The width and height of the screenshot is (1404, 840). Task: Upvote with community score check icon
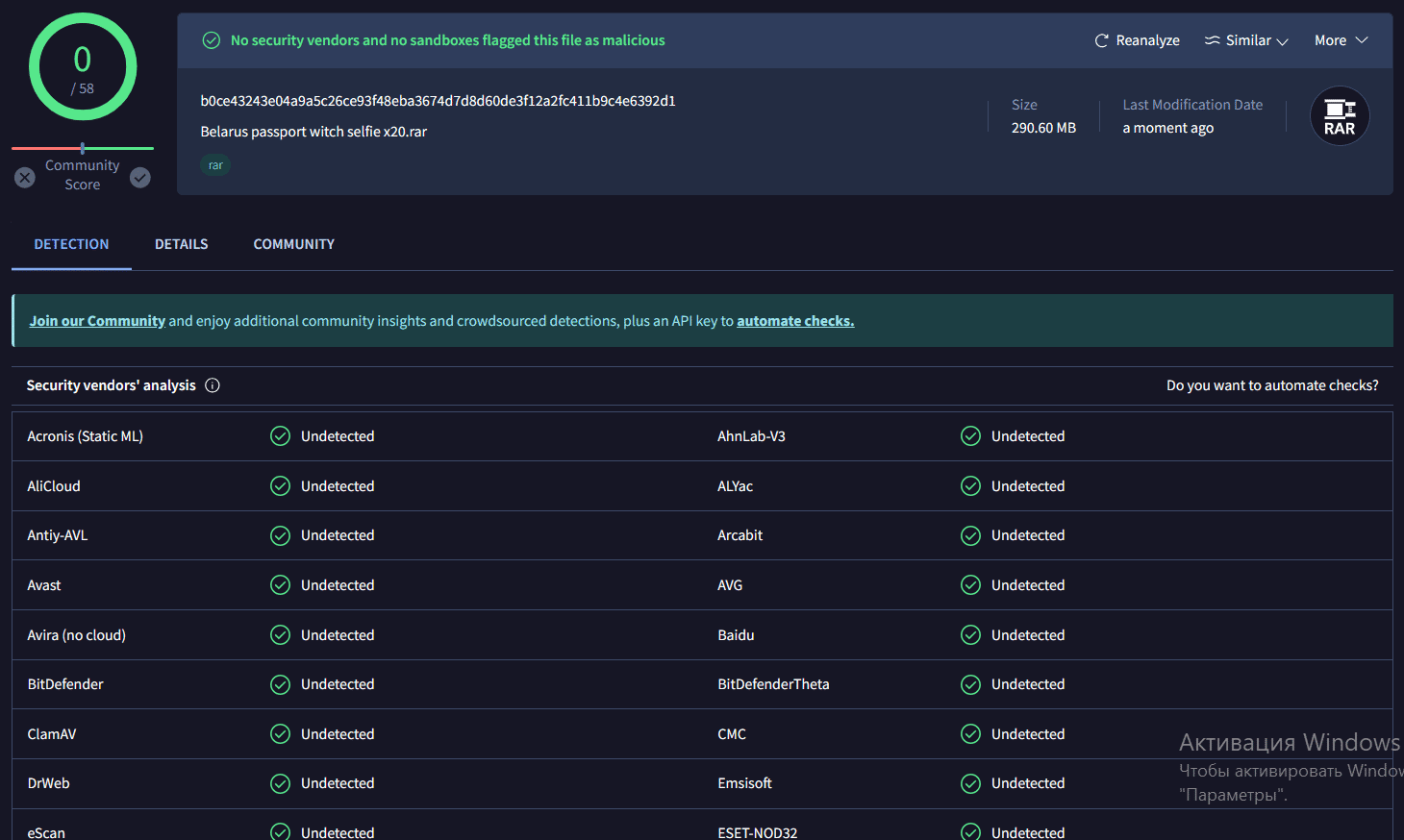(140, 178)
